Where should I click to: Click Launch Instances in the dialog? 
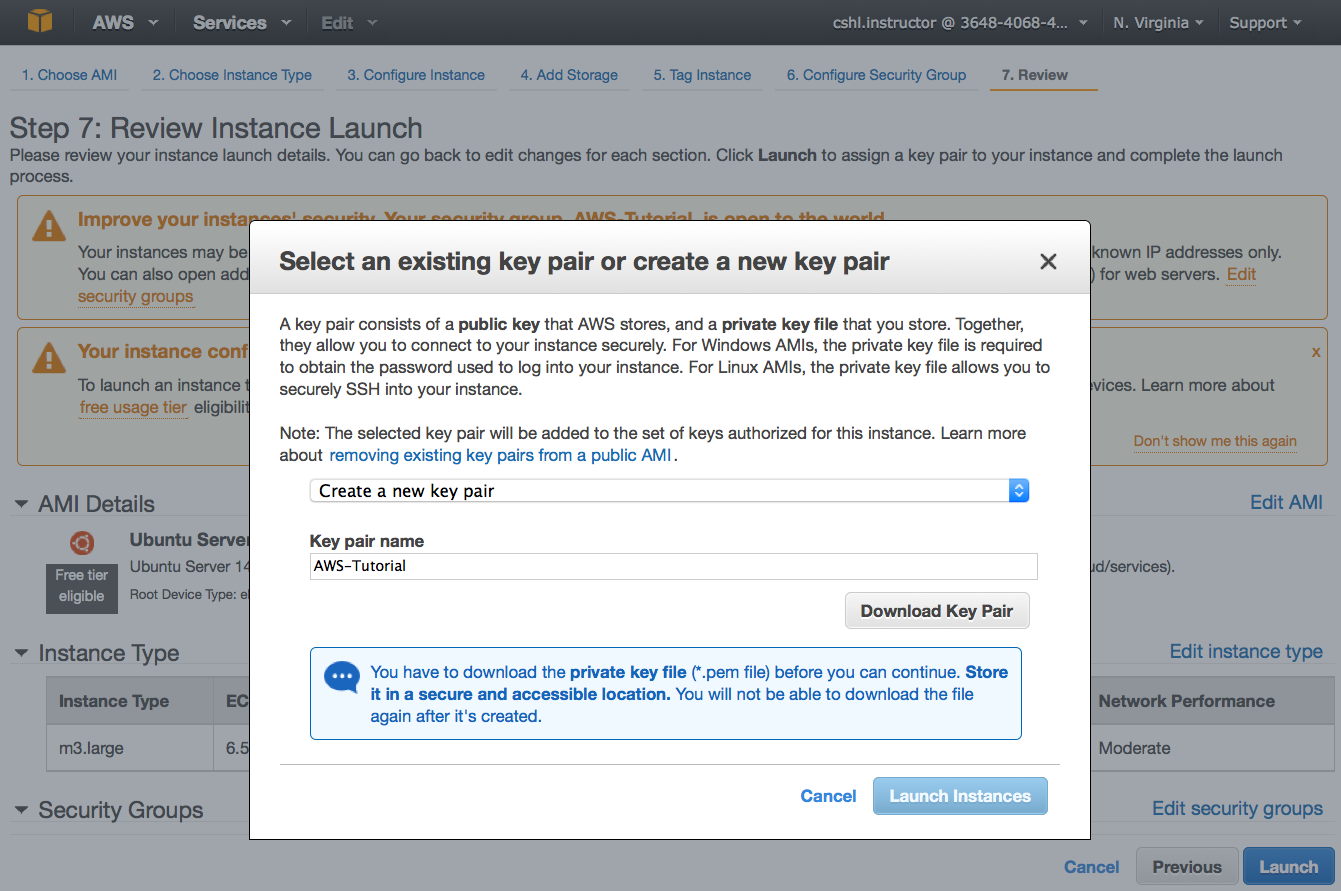pyautogui.click(x=960, y=796)
